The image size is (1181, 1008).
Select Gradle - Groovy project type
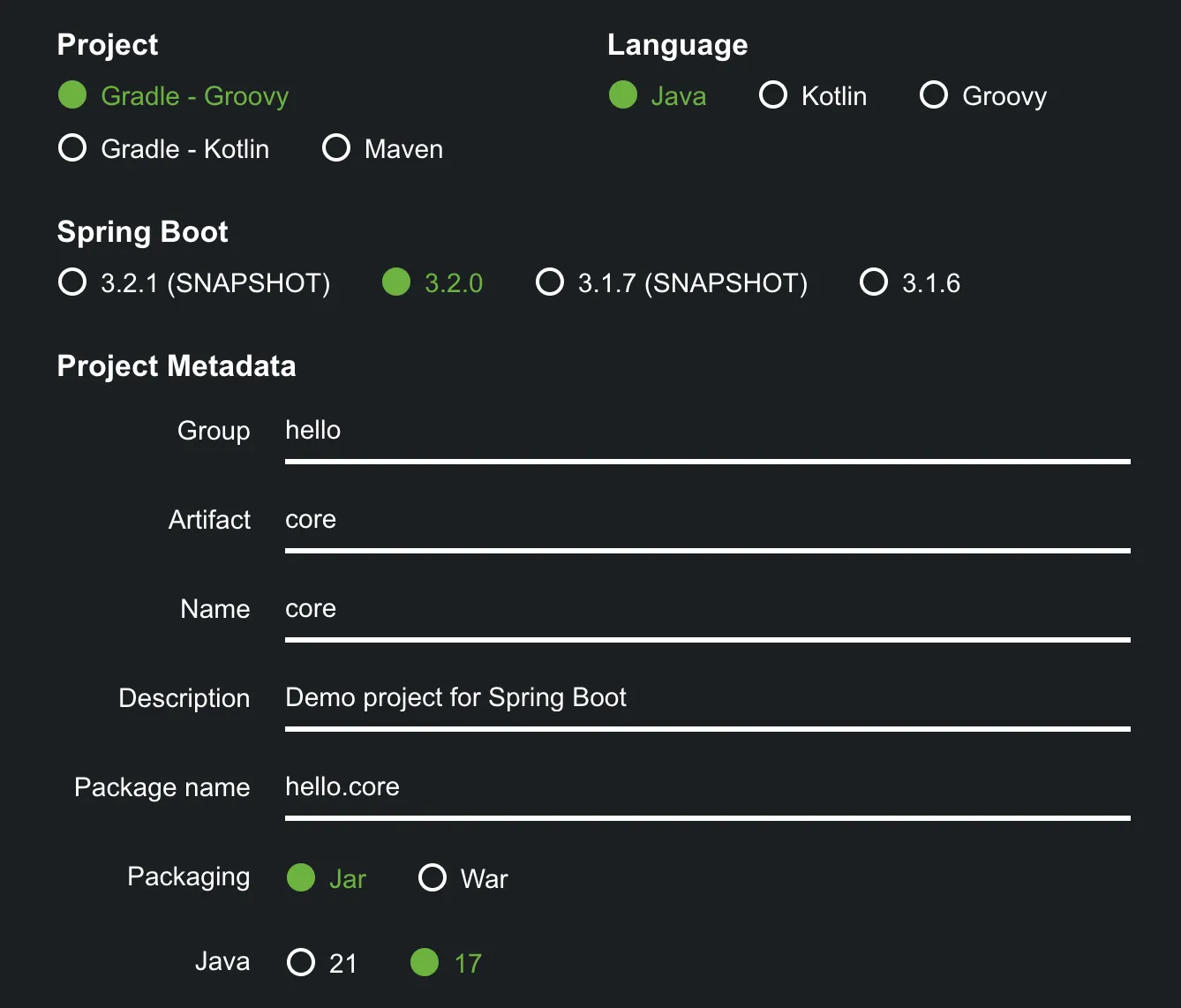(x=72, y=95)
